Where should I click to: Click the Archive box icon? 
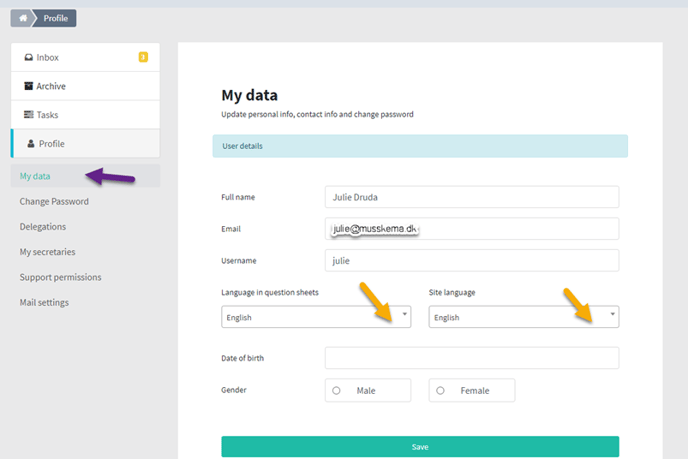tap(29, 86)
